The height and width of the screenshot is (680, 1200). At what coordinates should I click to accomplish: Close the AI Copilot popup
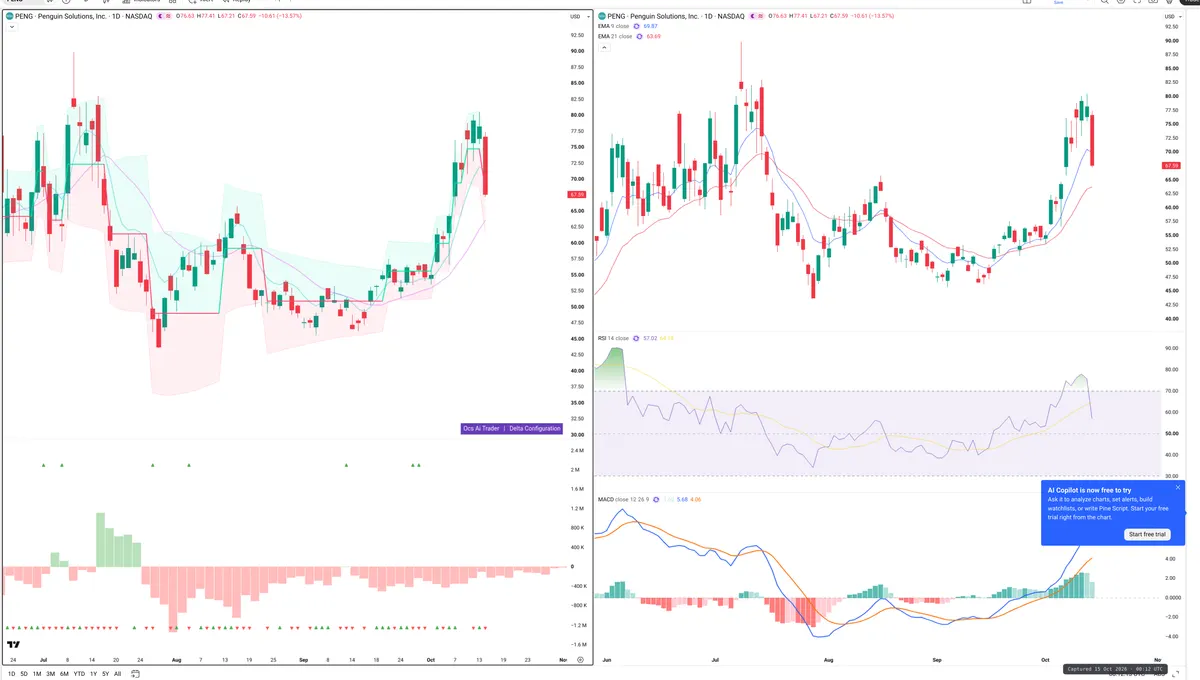(1178, 488)
